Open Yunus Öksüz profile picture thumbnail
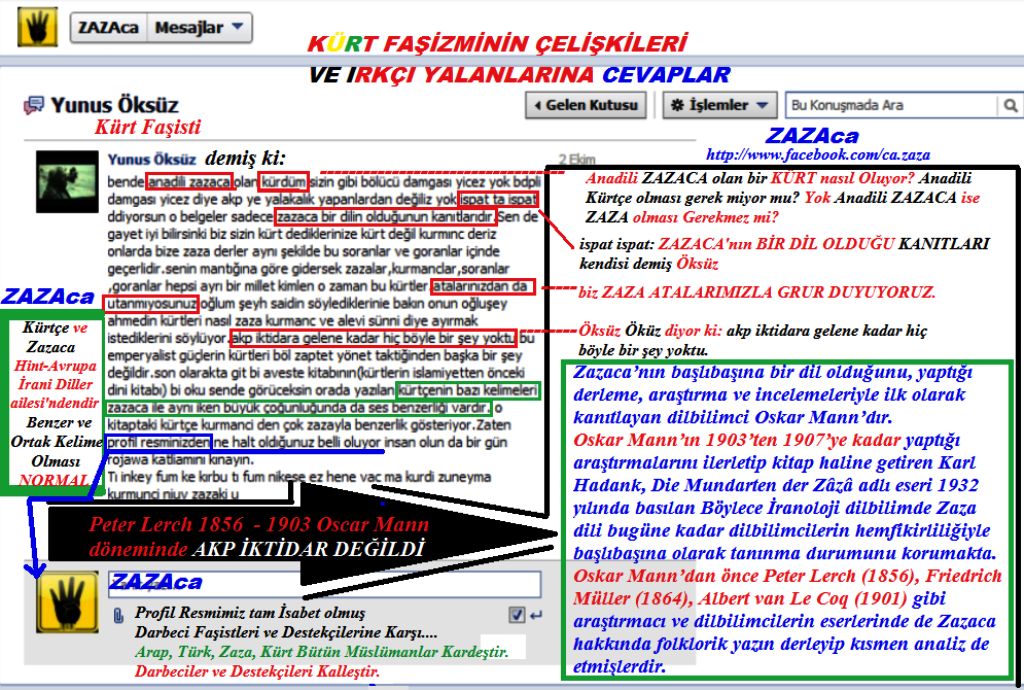Viewport: 1024px width, 690px height. click(x=67, y=181)
